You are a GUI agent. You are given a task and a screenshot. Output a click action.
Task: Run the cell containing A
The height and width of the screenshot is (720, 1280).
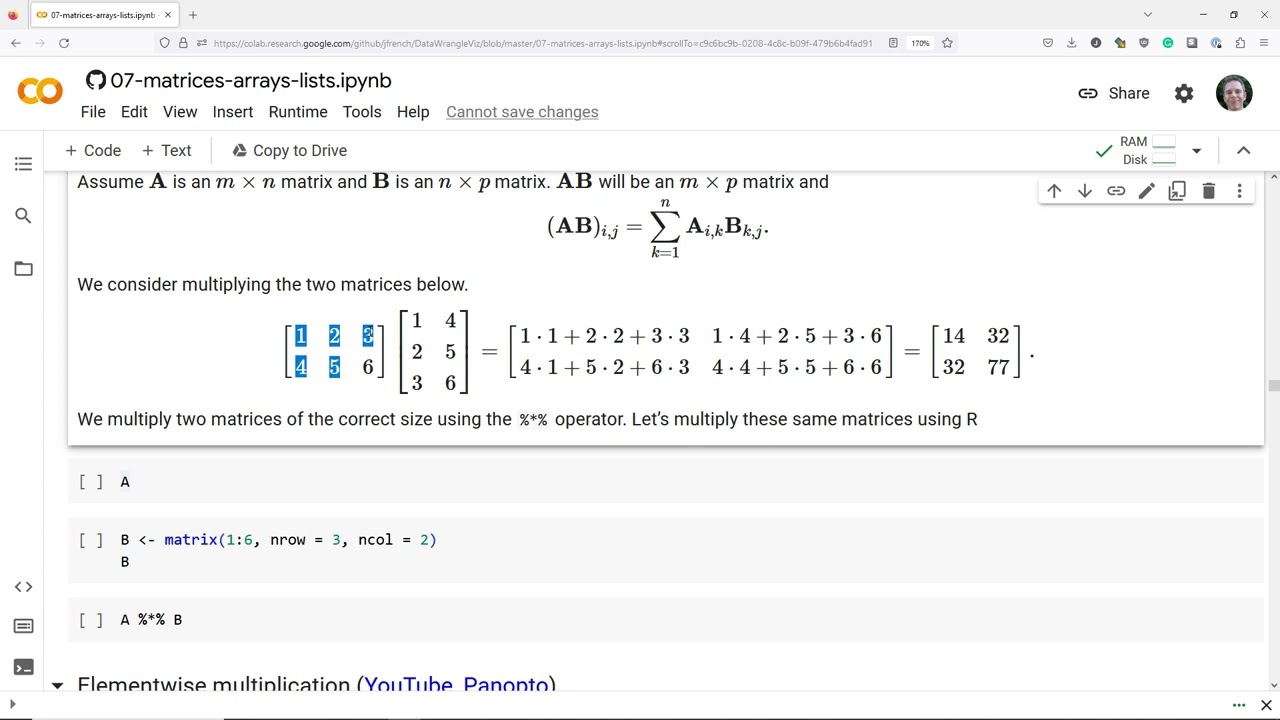pyautogui.click(x=91, y=482)
